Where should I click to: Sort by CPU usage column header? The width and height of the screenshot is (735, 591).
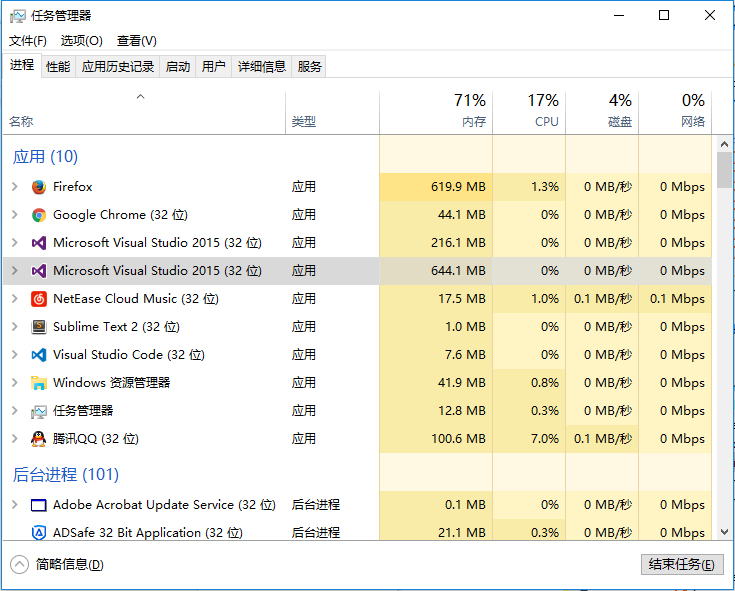coord(529,112)
